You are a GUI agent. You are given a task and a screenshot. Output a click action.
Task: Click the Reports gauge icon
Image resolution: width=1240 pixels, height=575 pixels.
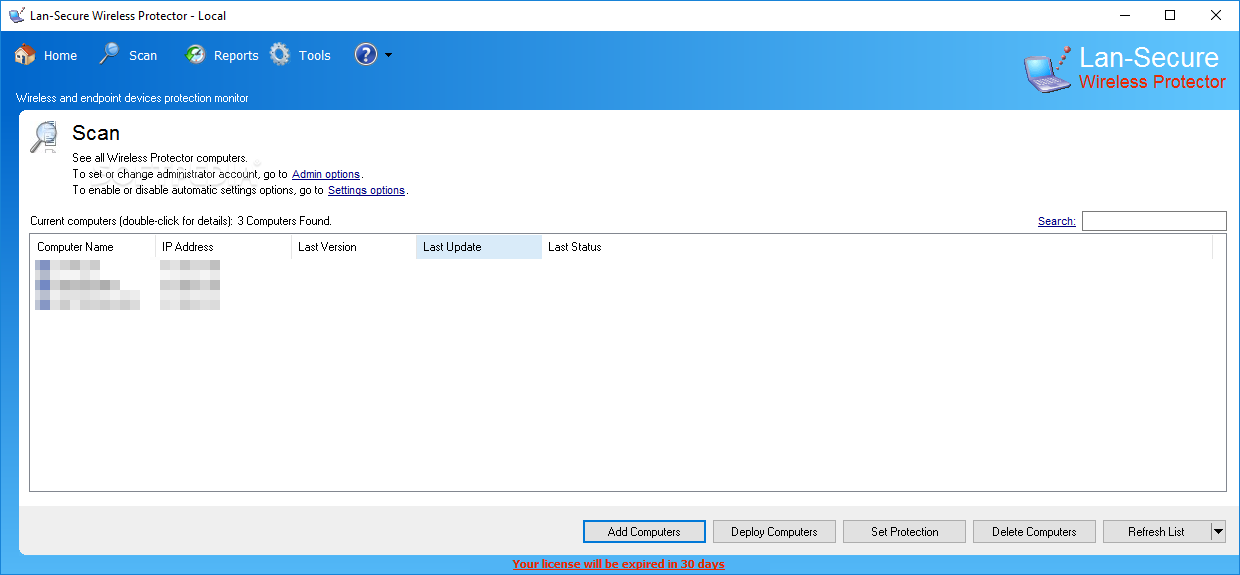tap(196, 55)
